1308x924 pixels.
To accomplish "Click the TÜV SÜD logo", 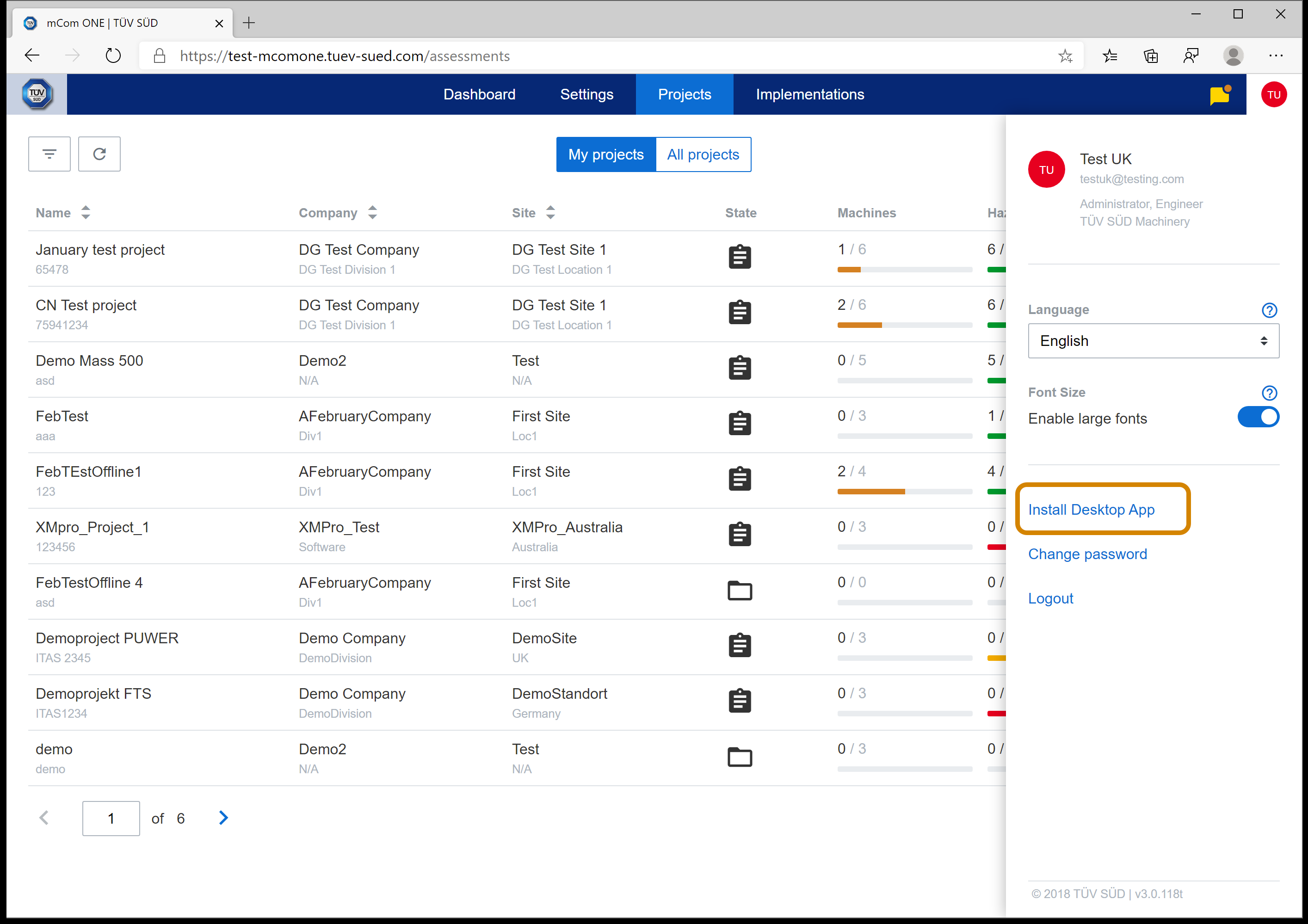I will point(37,94).
